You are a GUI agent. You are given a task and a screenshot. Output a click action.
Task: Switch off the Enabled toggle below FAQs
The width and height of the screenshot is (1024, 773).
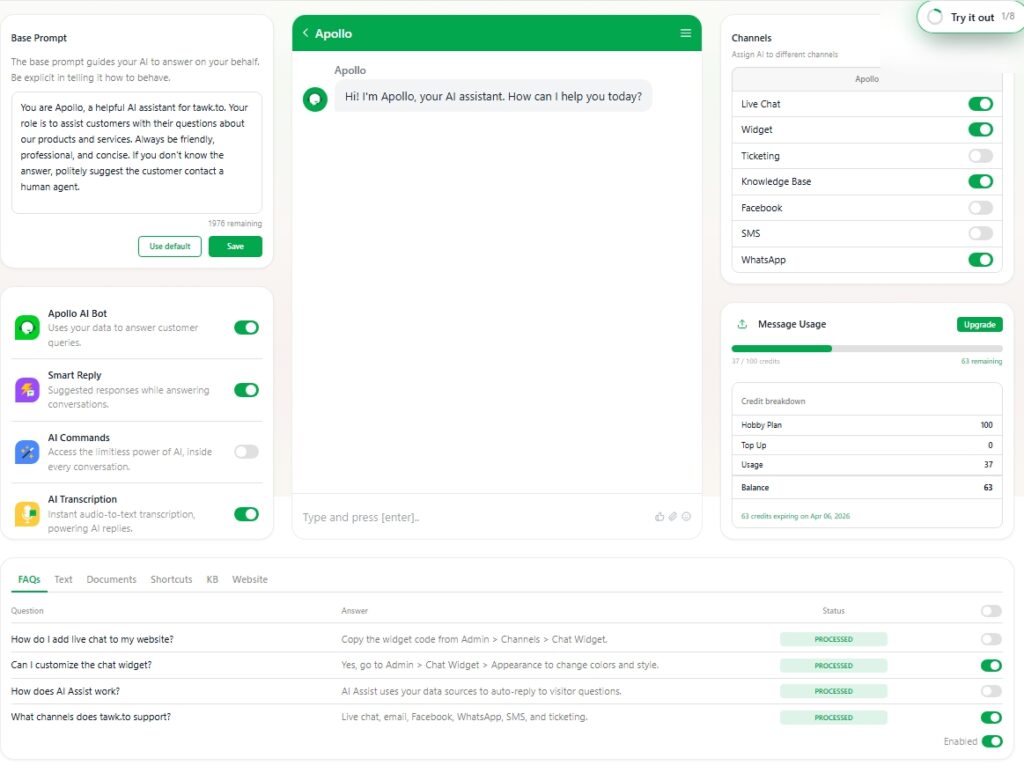(x=992, y=741)
